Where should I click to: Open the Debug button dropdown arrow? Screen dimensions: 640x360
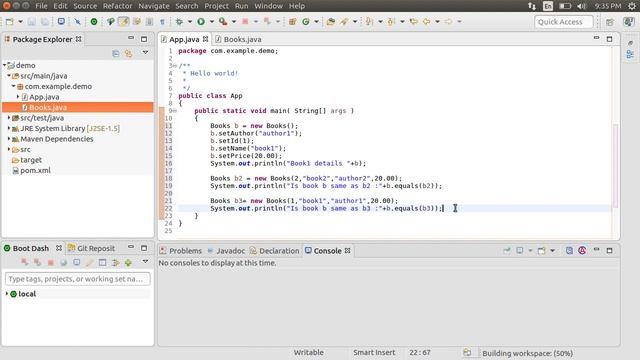[x=190, y=22]
